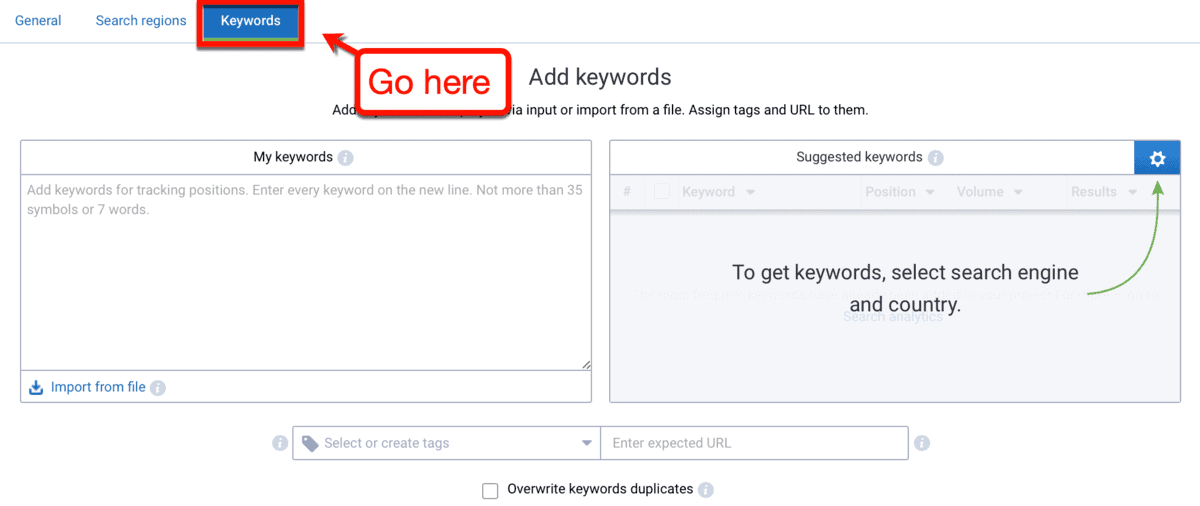Click the info icon next to Import from file
The image size is (1200, 506).
coord(158,388)
